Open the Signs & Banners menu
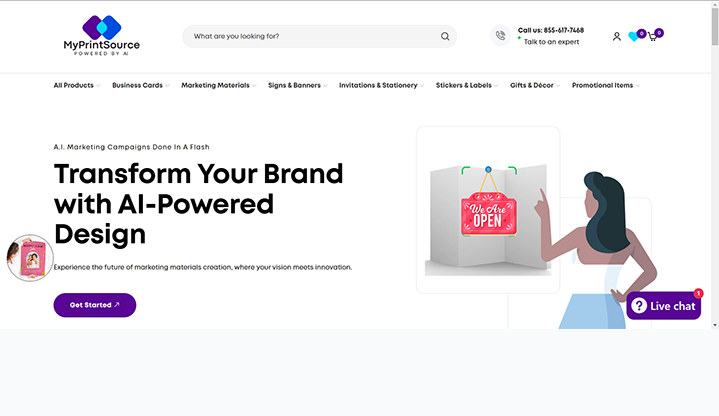The image size is (719, 416). tap(298, 85)
